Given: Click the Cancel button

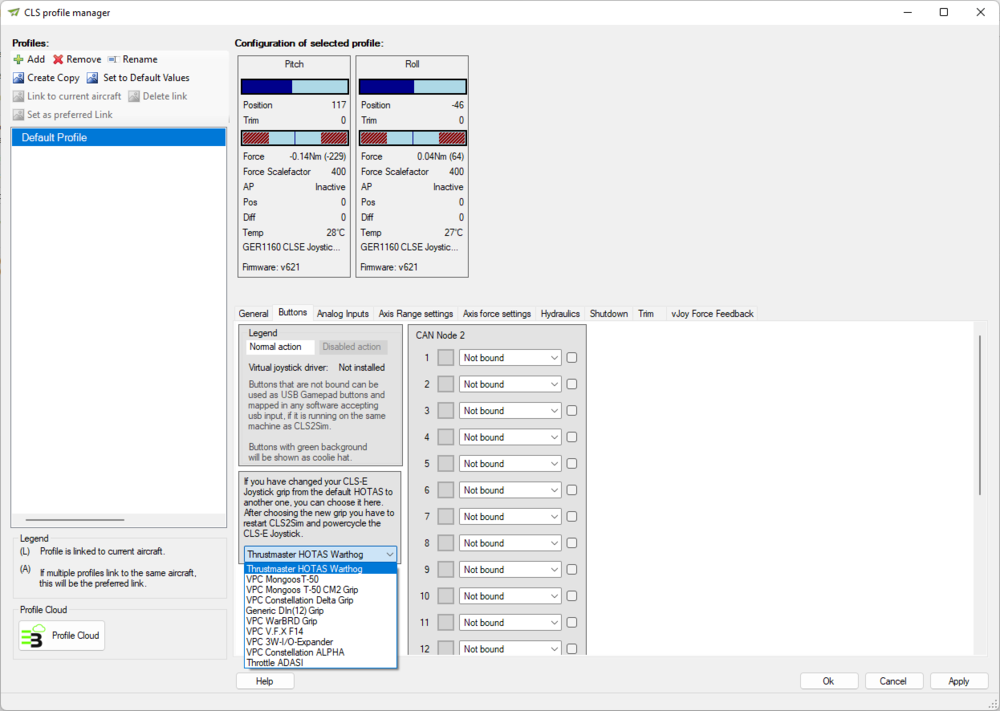Looking at the screenshot, I should click(x=893, y=681).
